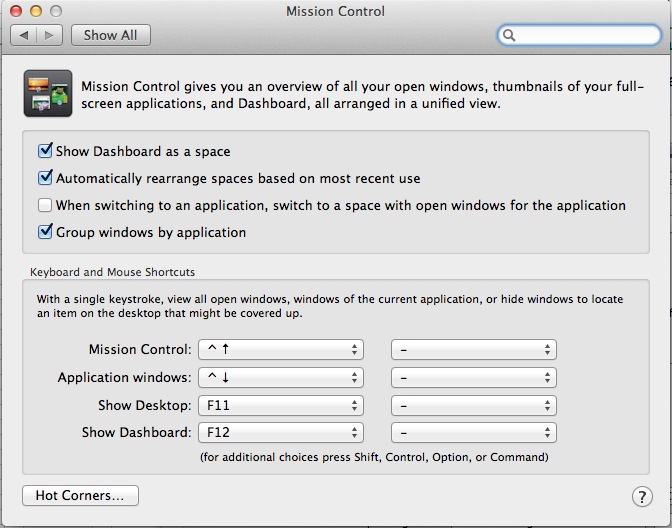Open Show Desktop F11 shortcut dropdown

281,405
